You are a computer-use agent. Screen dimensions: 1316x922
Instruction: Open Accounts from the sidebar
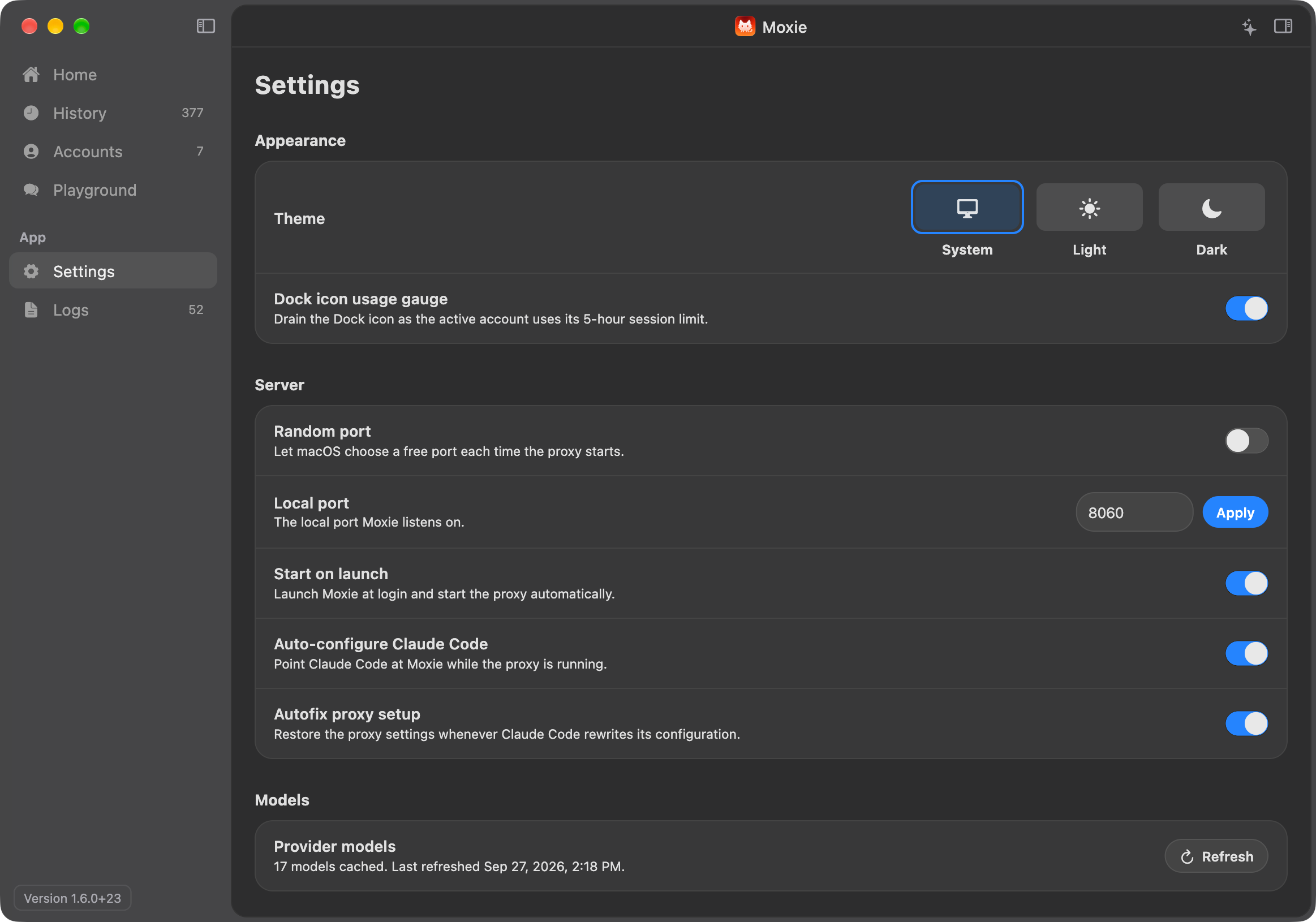pyautogui.click(x=113, y=151)
